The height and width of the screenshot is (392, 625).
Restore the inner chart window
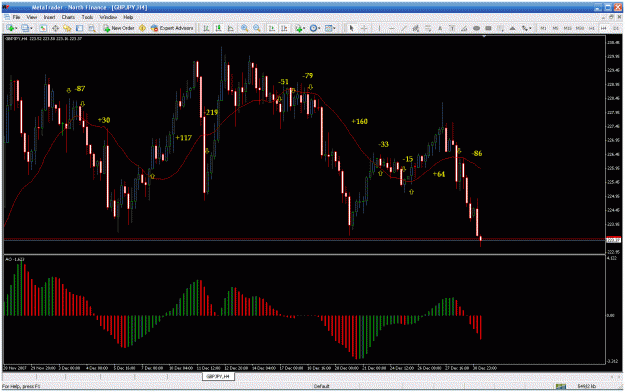tap(611, 17)
